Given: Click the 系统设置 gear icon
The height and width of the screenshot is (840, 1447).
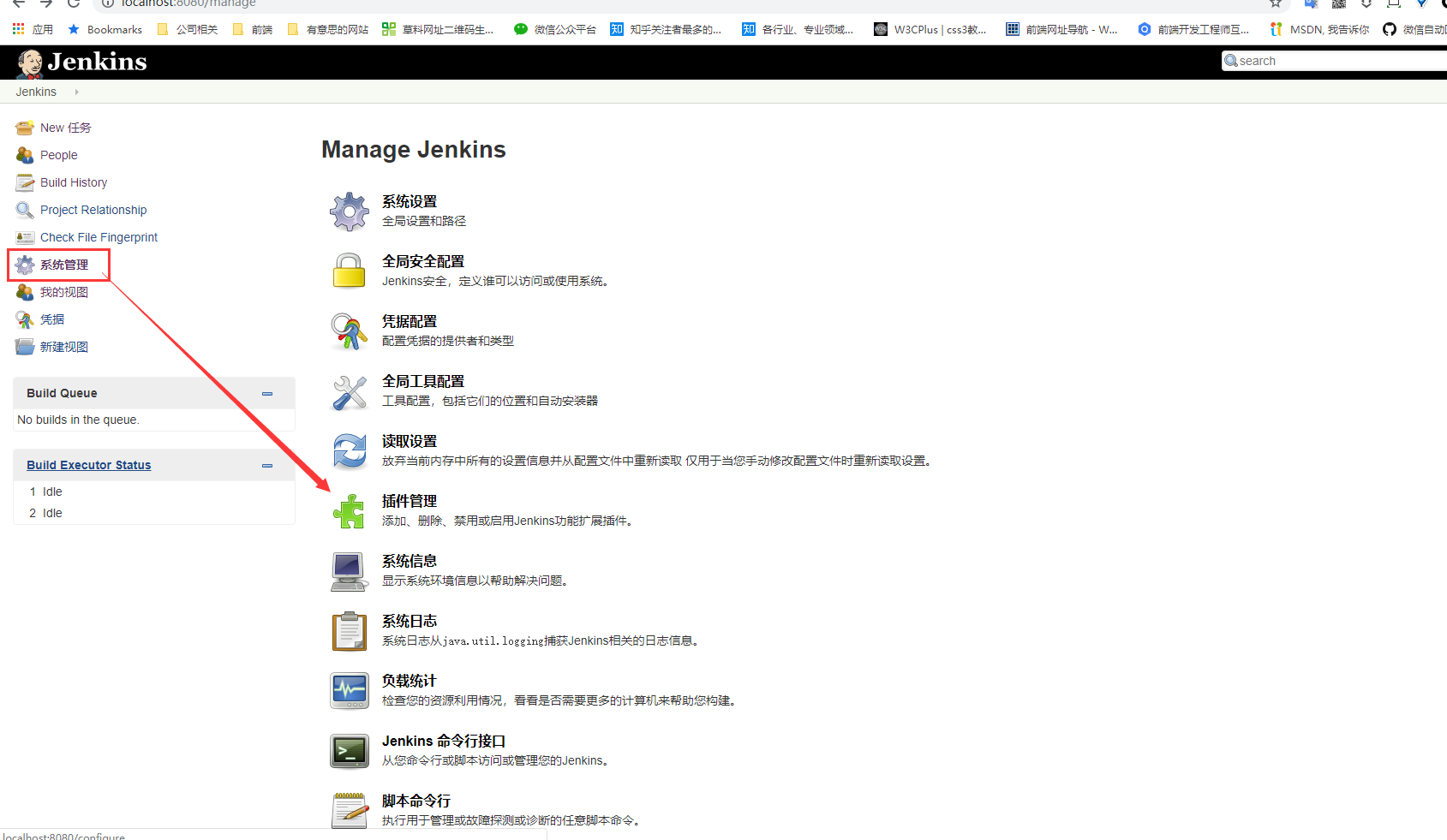Looking at the screenshot, I should (350, 211).
